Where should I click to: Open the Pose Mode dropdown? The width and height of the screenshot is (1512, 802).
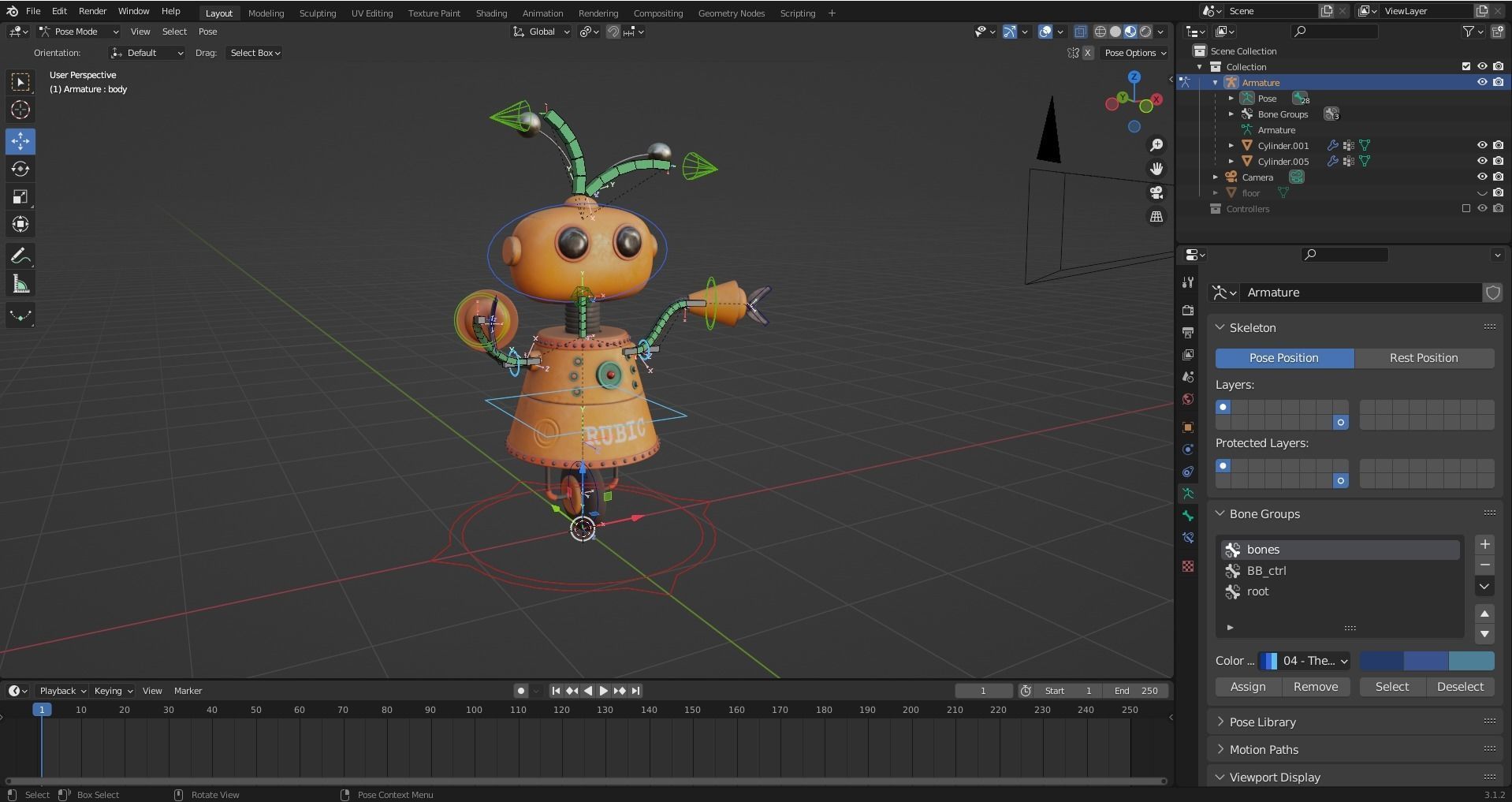point(79,32)
